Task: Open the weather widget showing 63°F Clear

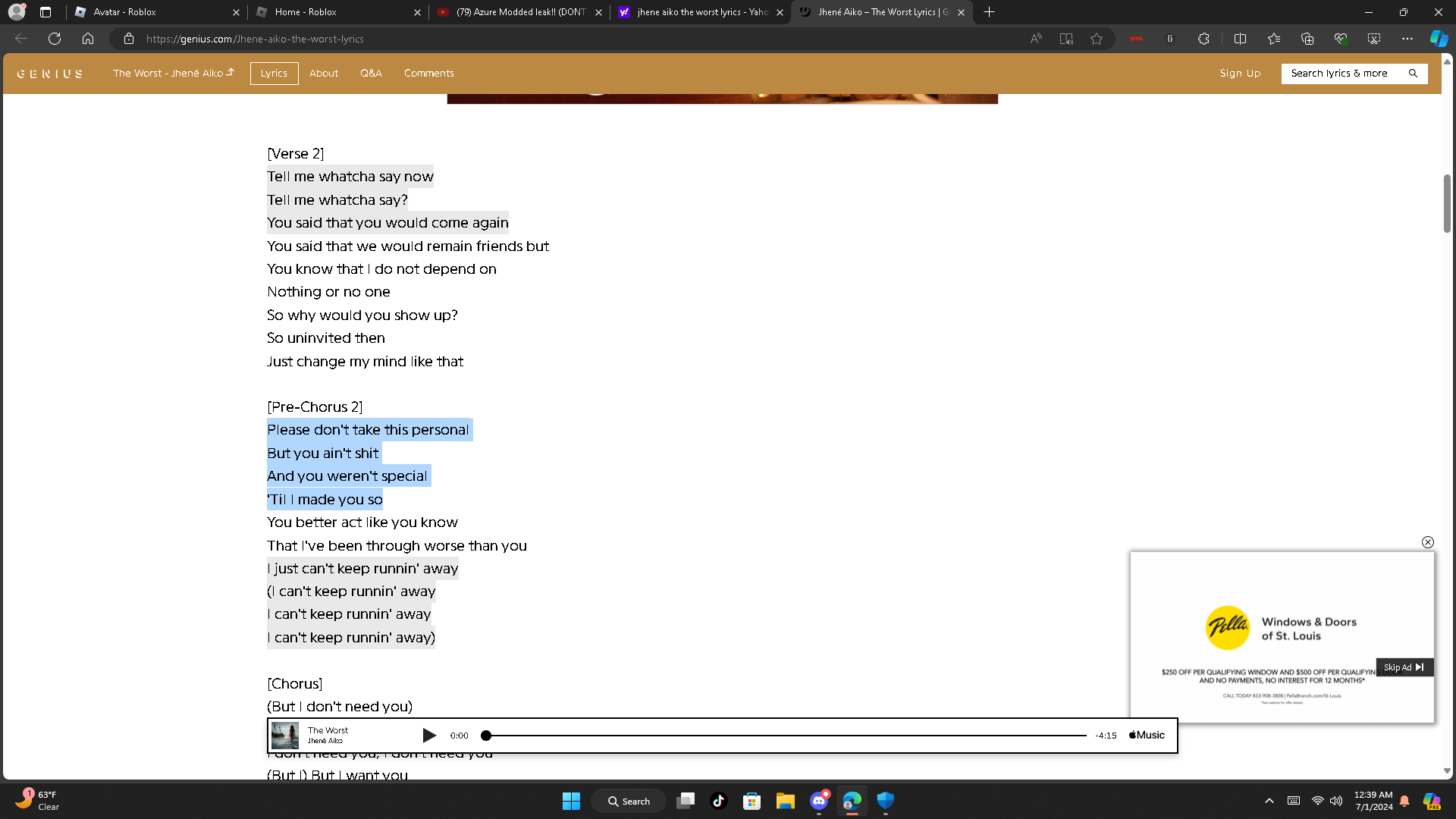Action: (x=38, y=801)
